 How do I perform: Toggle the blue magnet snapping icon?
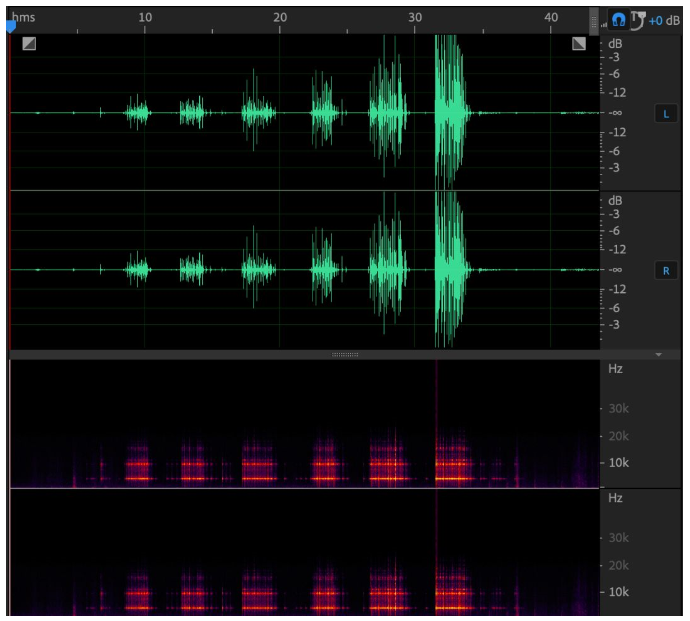pos(619,19)
